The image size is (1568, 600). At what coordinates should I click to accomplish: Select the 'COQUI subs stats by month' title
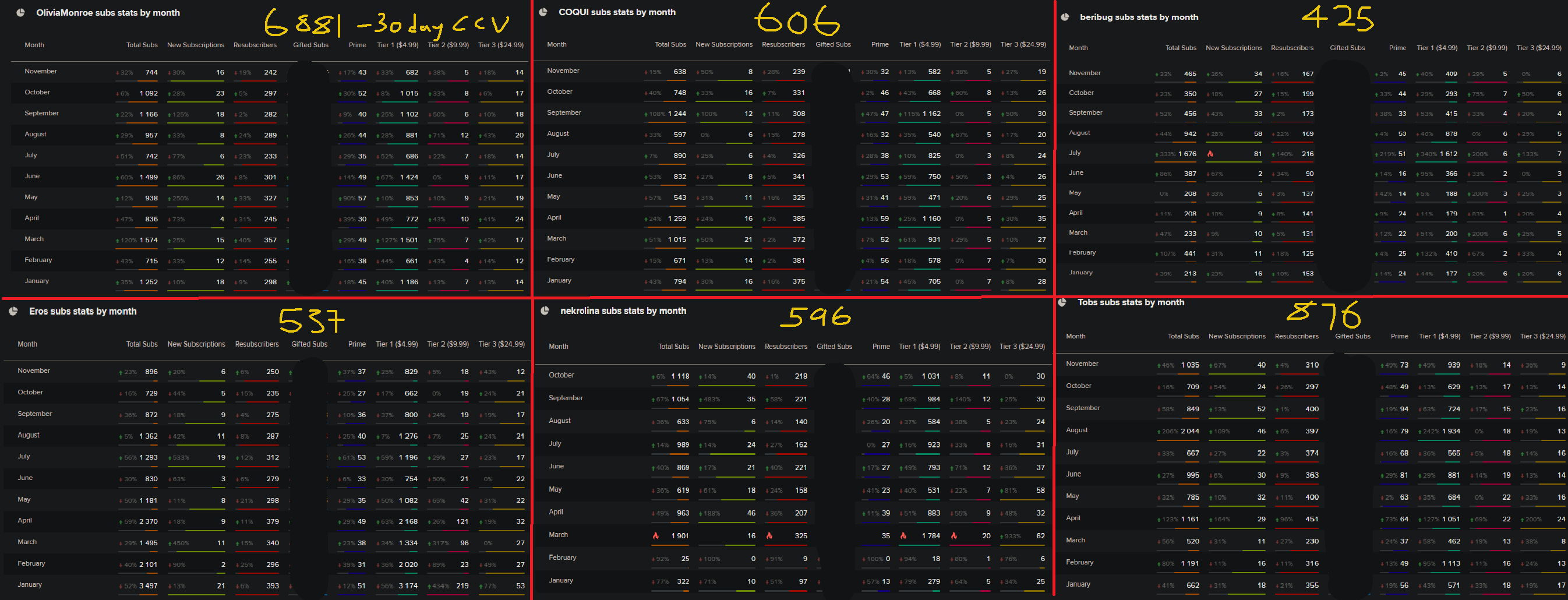(617, 12)
